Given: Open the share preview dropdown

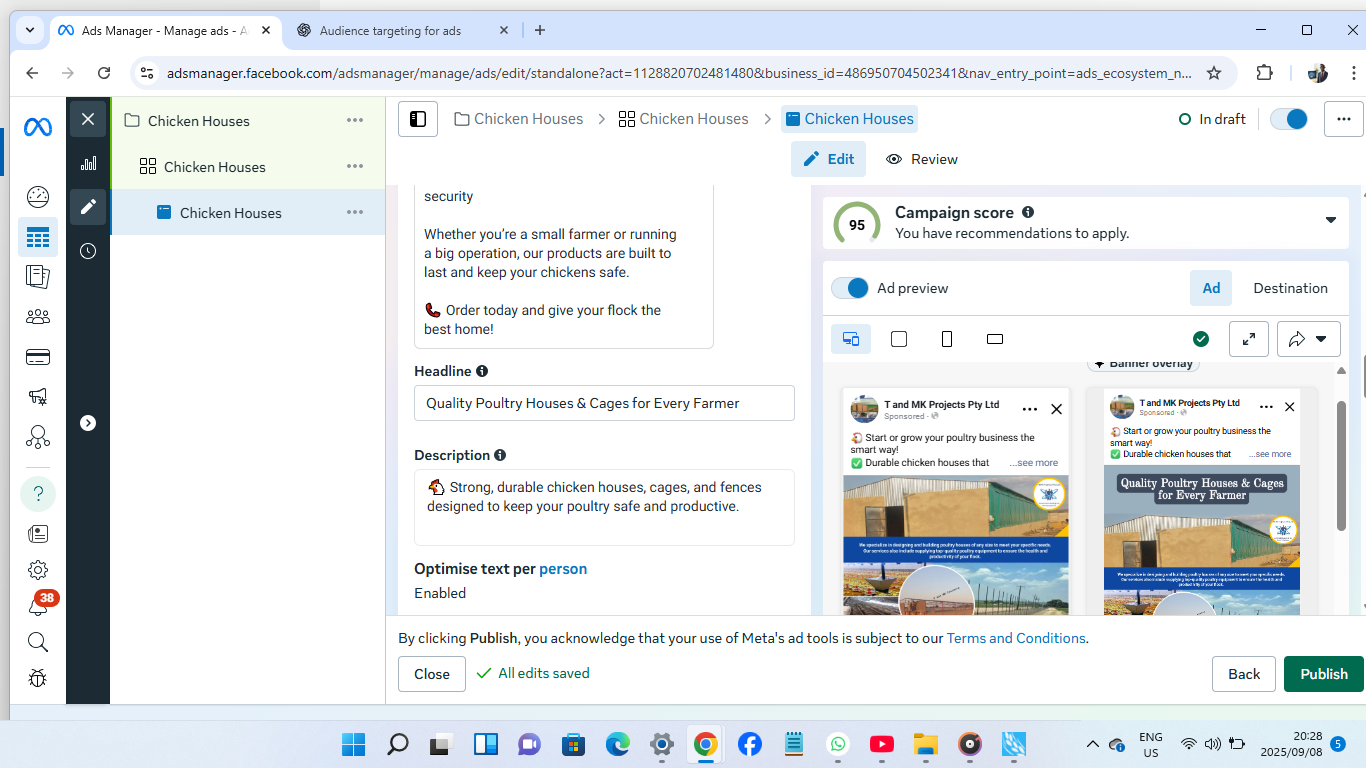Looking at the screenshot, I should tap(1308, 339).
